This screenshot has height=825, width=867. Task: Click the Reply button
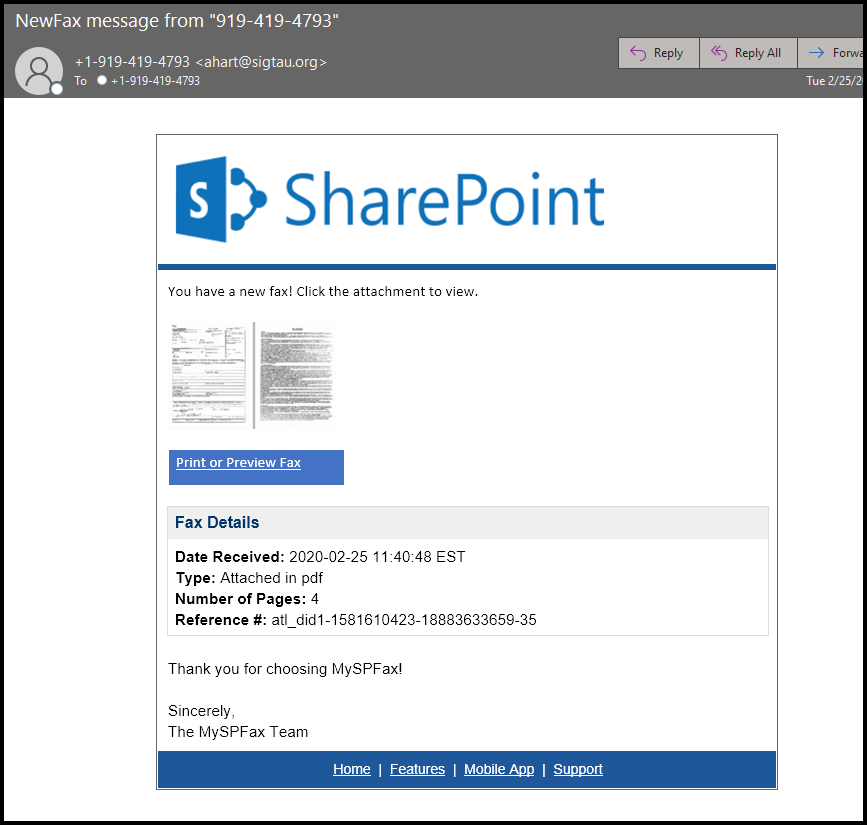click(x=659, y=53)
